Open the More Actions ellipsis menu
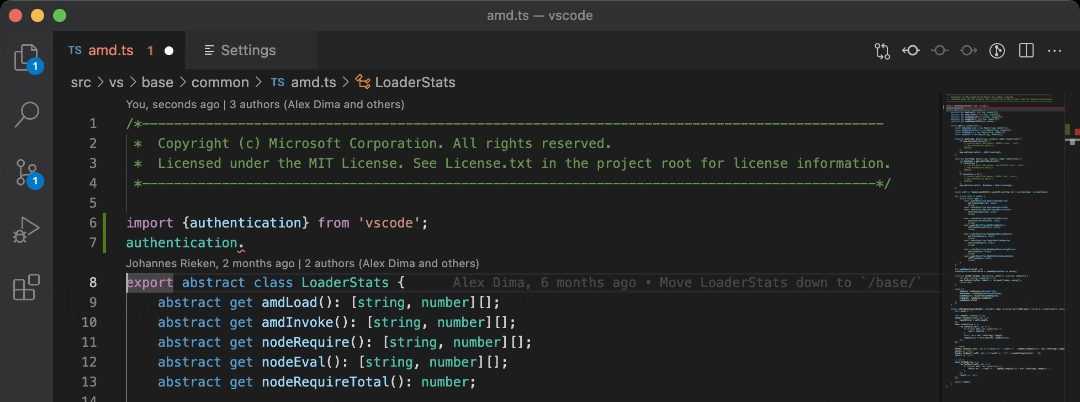The width and height of the screenshot is (1080, 402). [x=1055, y=50]
